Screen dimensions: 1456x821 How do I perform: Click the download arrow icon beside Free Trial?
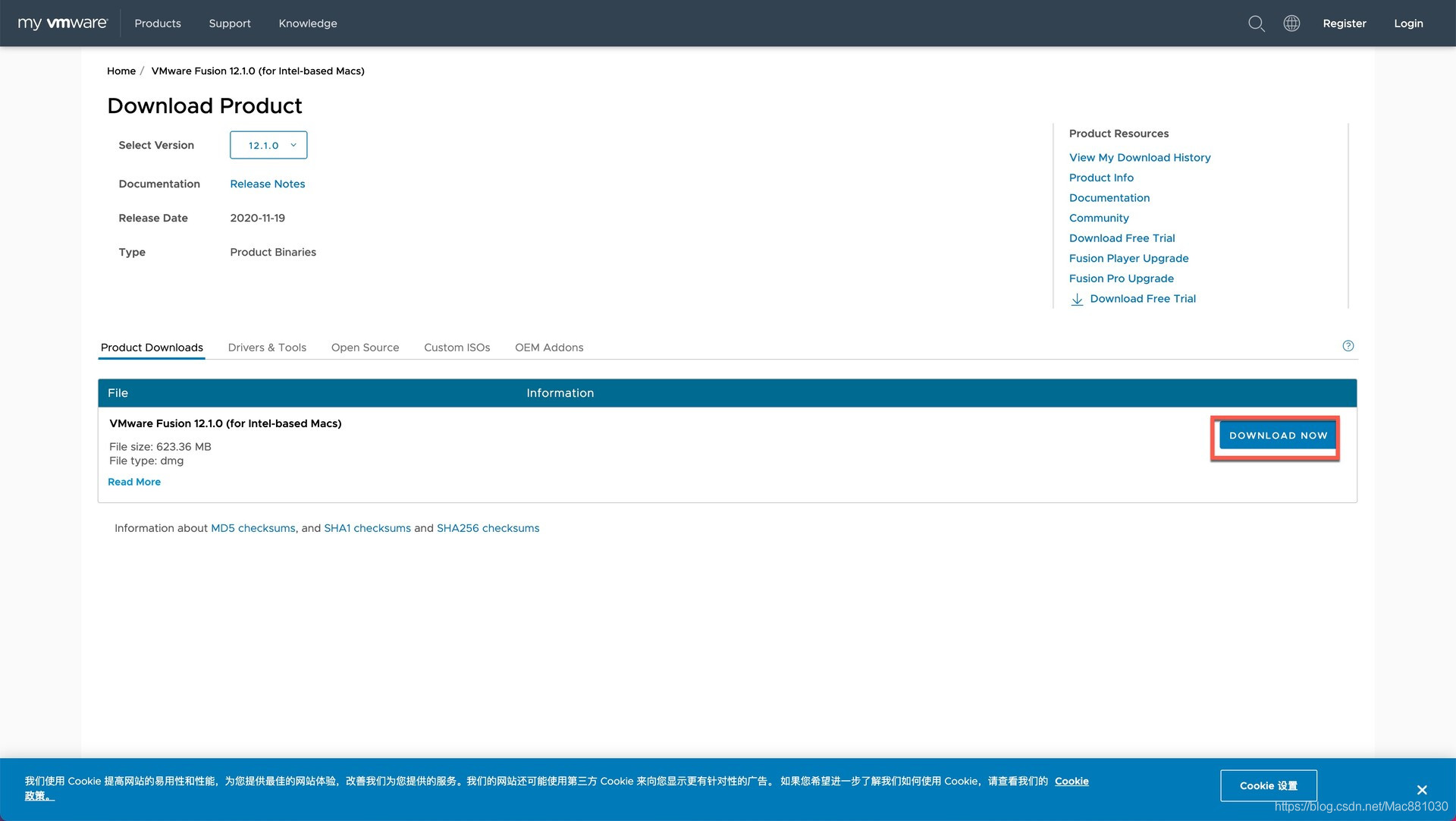tap(1077, 299)
